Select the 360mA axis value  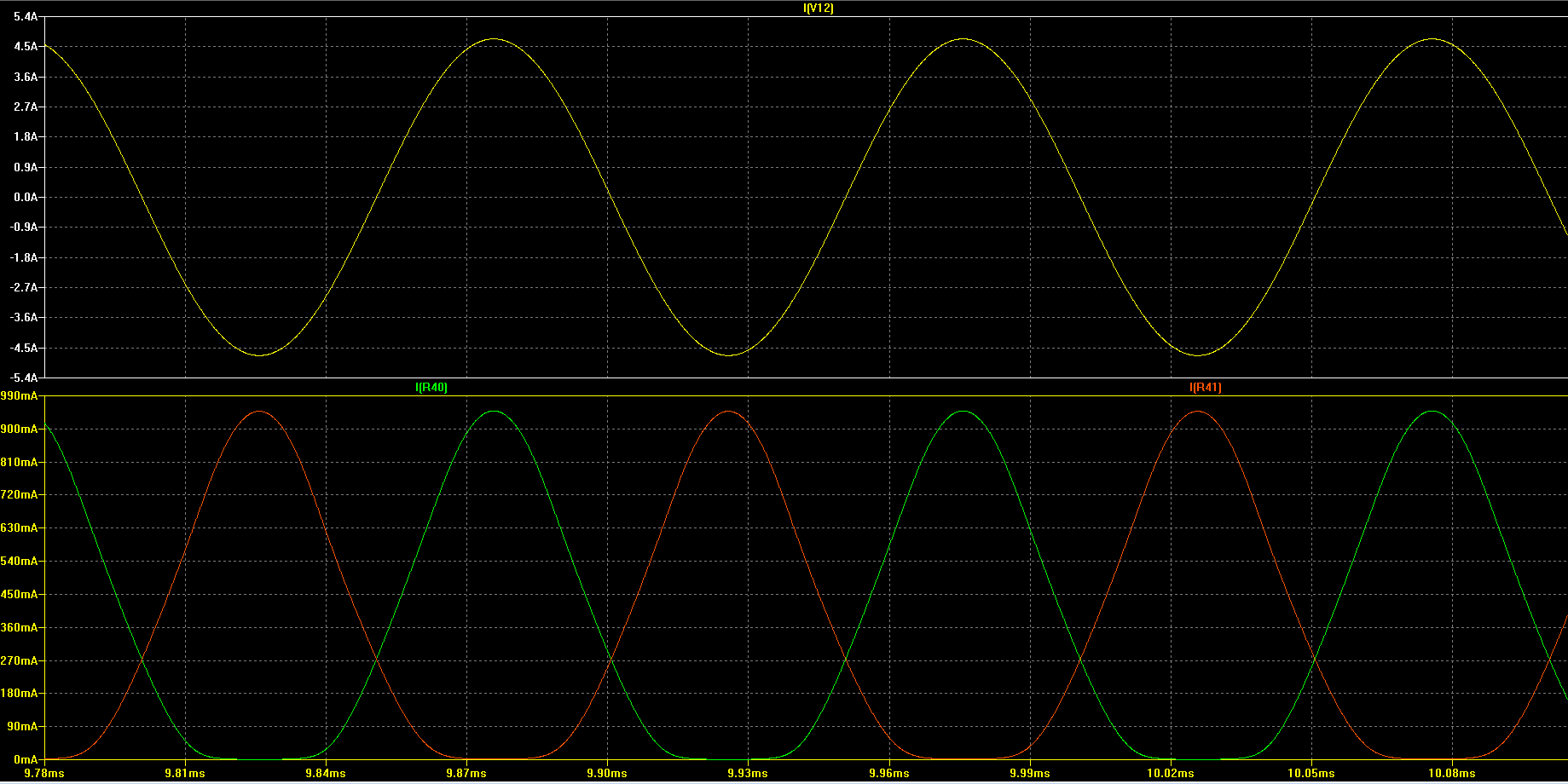click(x=20, y=628)
